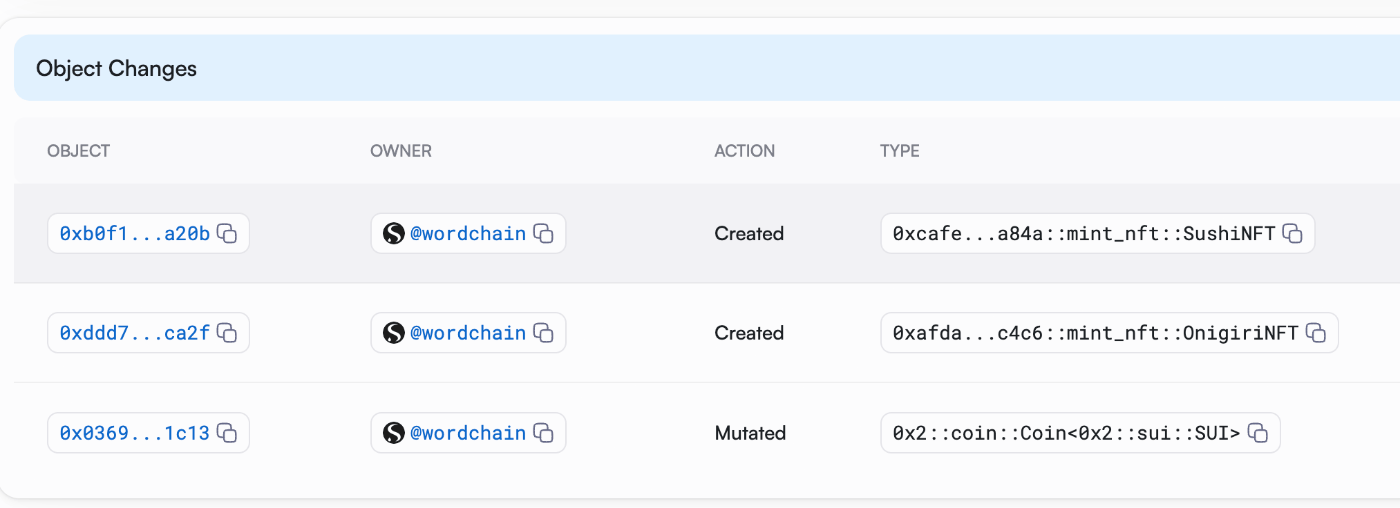Copy the SushiNFT type string

click(x=1292, y=234)
